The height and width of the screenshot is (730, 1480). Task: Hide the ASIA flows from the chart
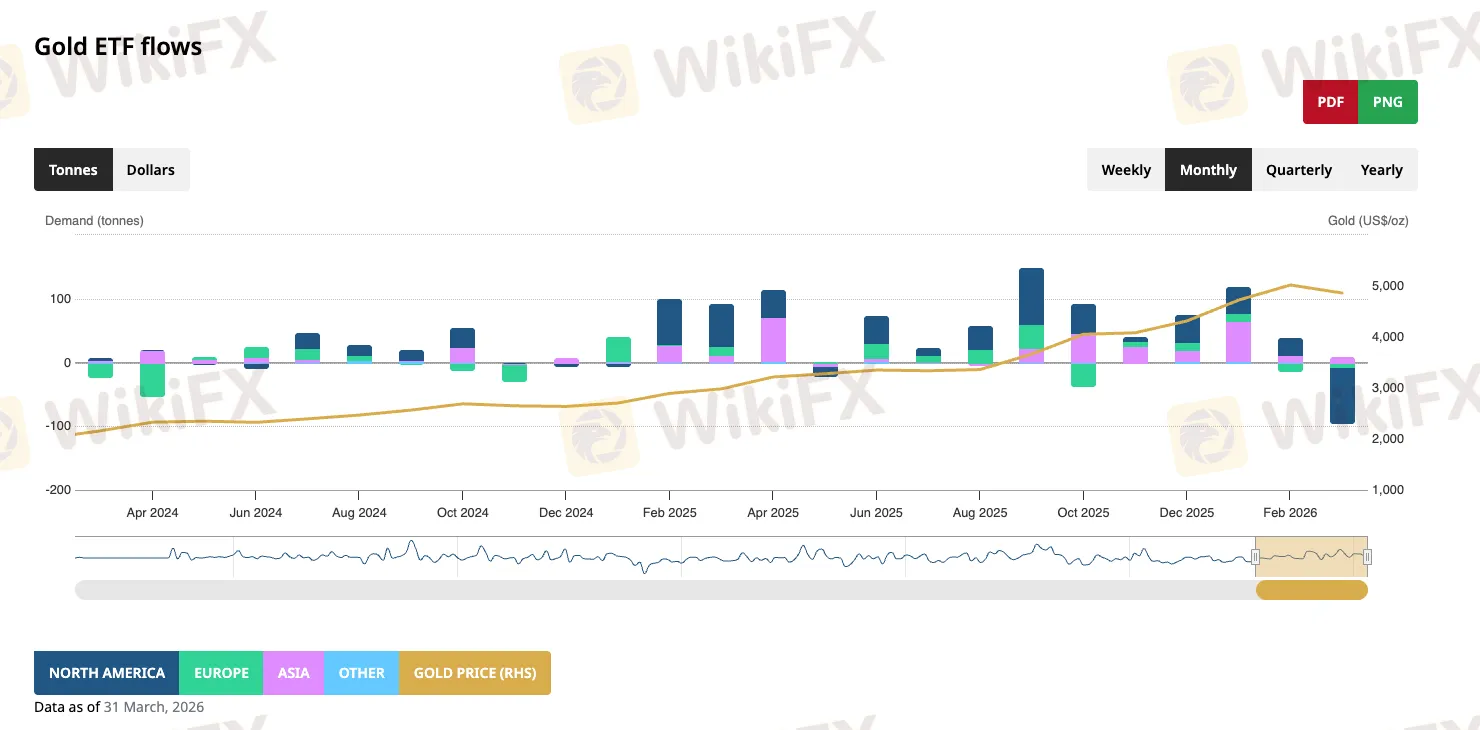coord(293,672)
